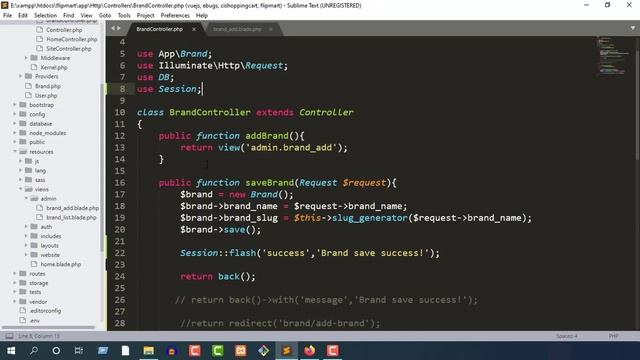Open XAMPP from the taskbar
This screenshot has height=360, width=640.
point(241,351)
